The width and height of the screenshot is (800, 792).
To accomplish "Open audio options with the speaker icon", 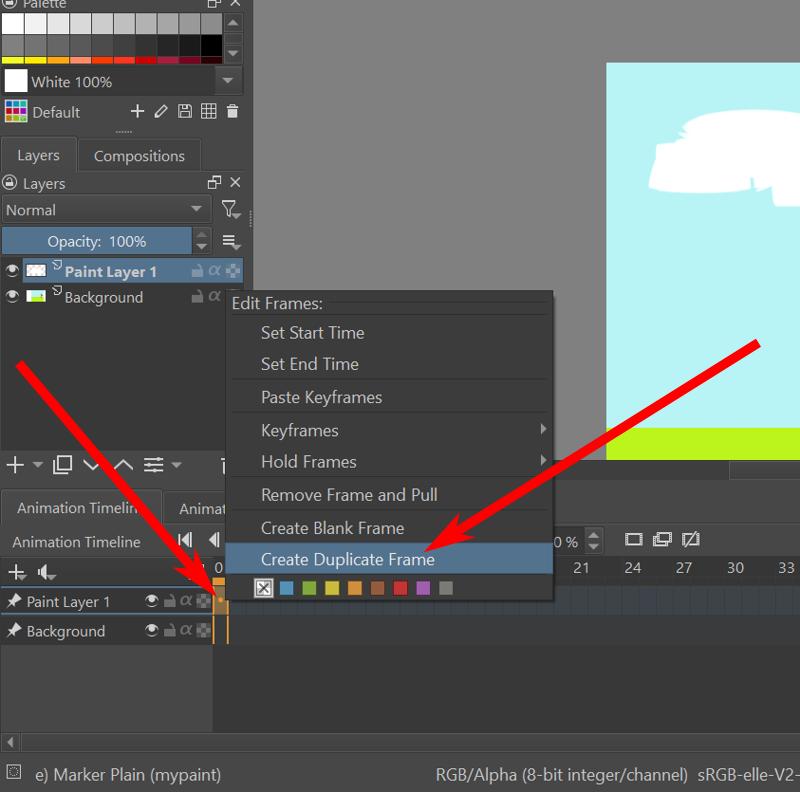I will (44, 573).
